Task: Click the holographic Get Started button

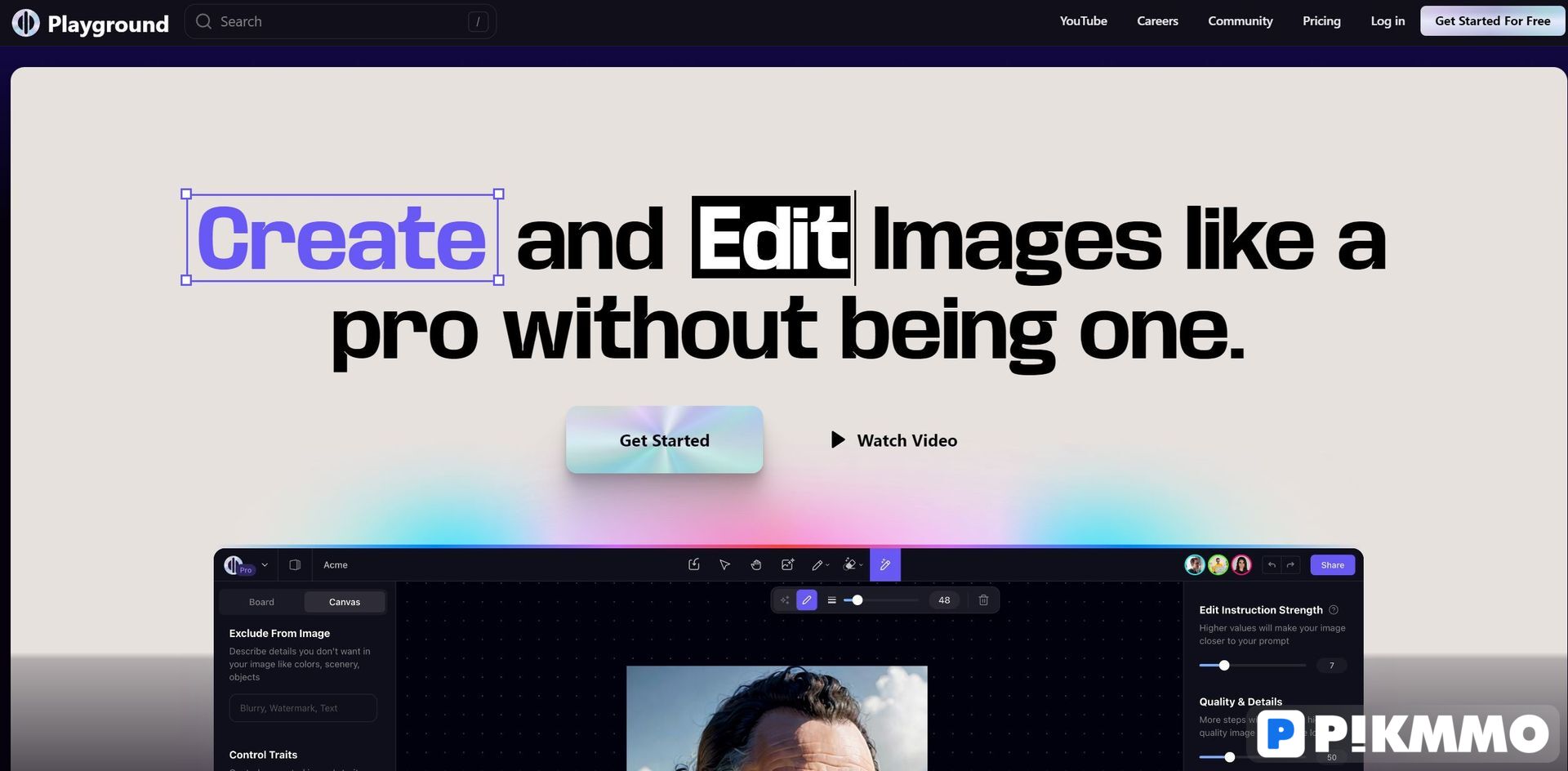Action: click(664, 439)
